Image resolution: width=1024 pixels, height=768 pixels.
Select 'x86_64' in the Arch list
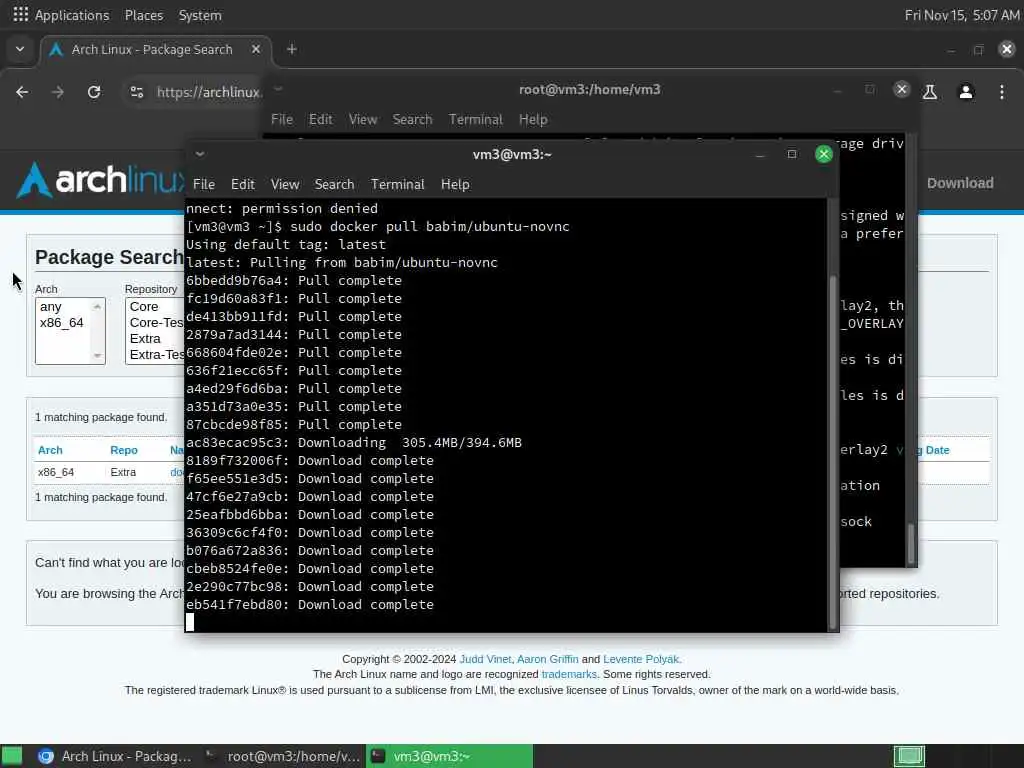point(61,323)
